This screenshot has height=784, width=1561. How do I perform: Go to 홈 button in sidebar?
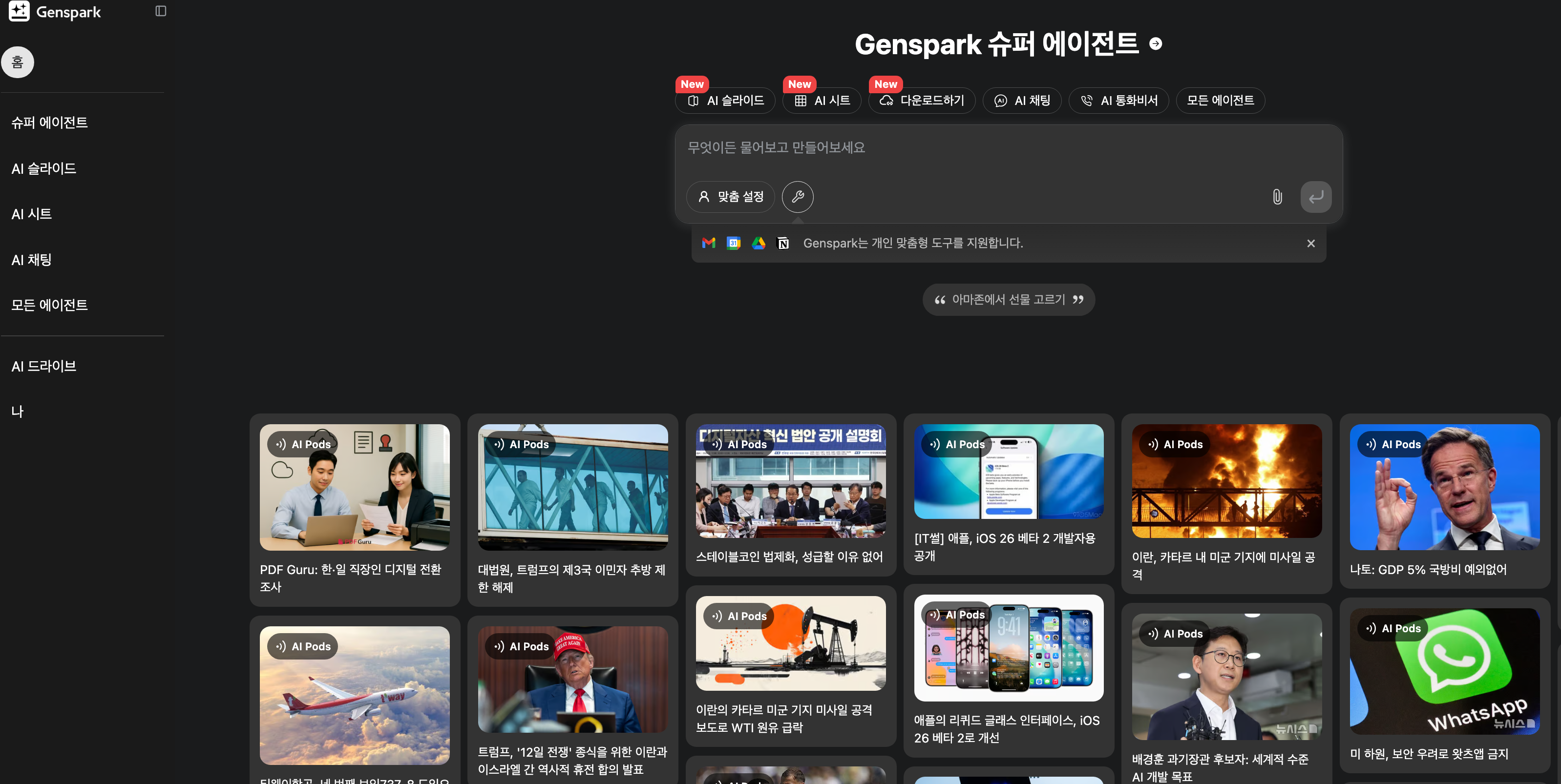(18, 62)
